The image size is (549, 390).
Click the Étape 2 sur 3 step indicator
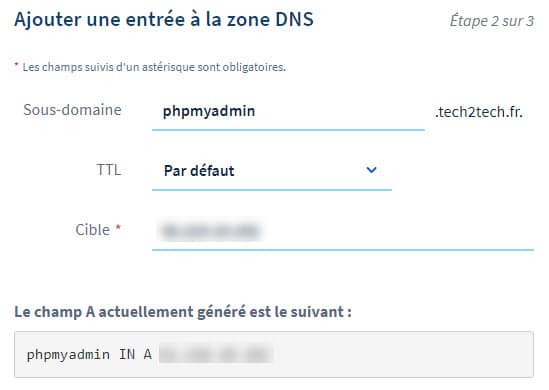(492, 21)
